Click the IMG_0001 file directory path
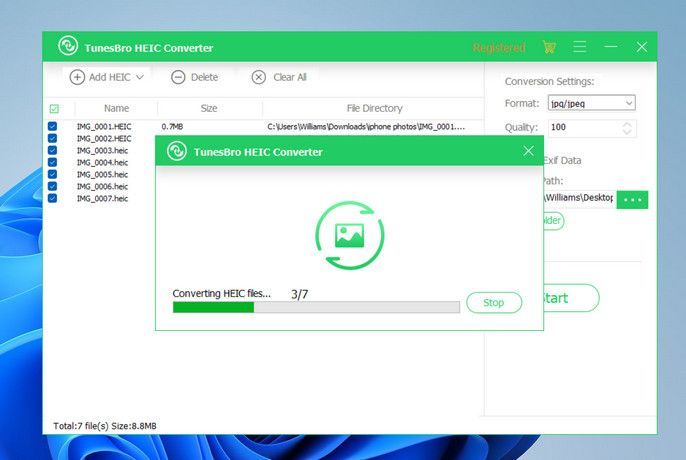The image size is (686, 460). coord(366,126)
